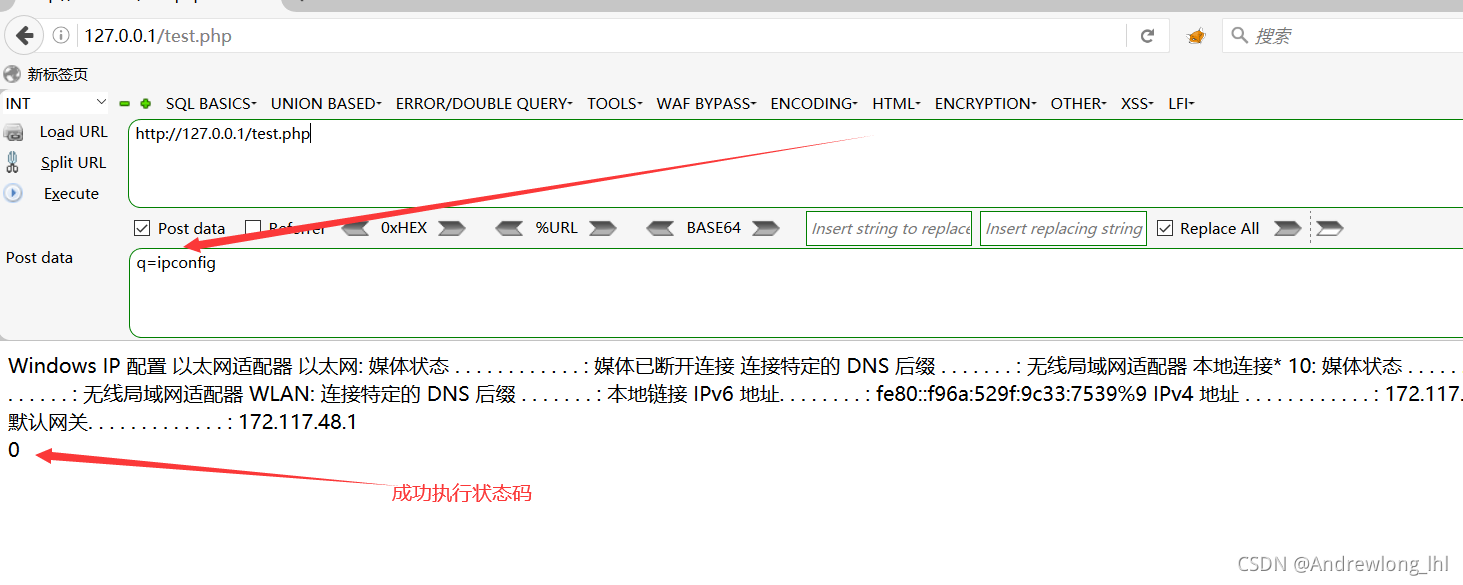Click the Load URL drive icon
Image resolution: width=1463 pixels, height=585 pixels.
pyautogui.click(x=13, y=132)
